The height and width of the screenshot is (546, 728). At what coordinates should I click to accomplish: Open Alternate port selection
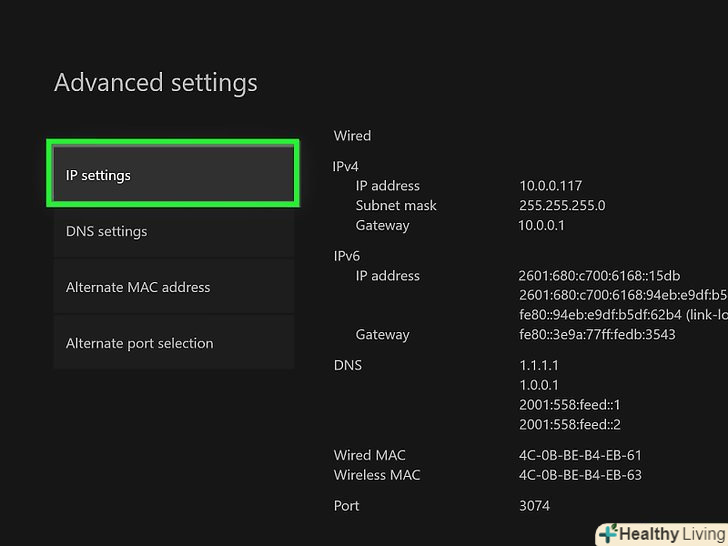tap(172, 343)
